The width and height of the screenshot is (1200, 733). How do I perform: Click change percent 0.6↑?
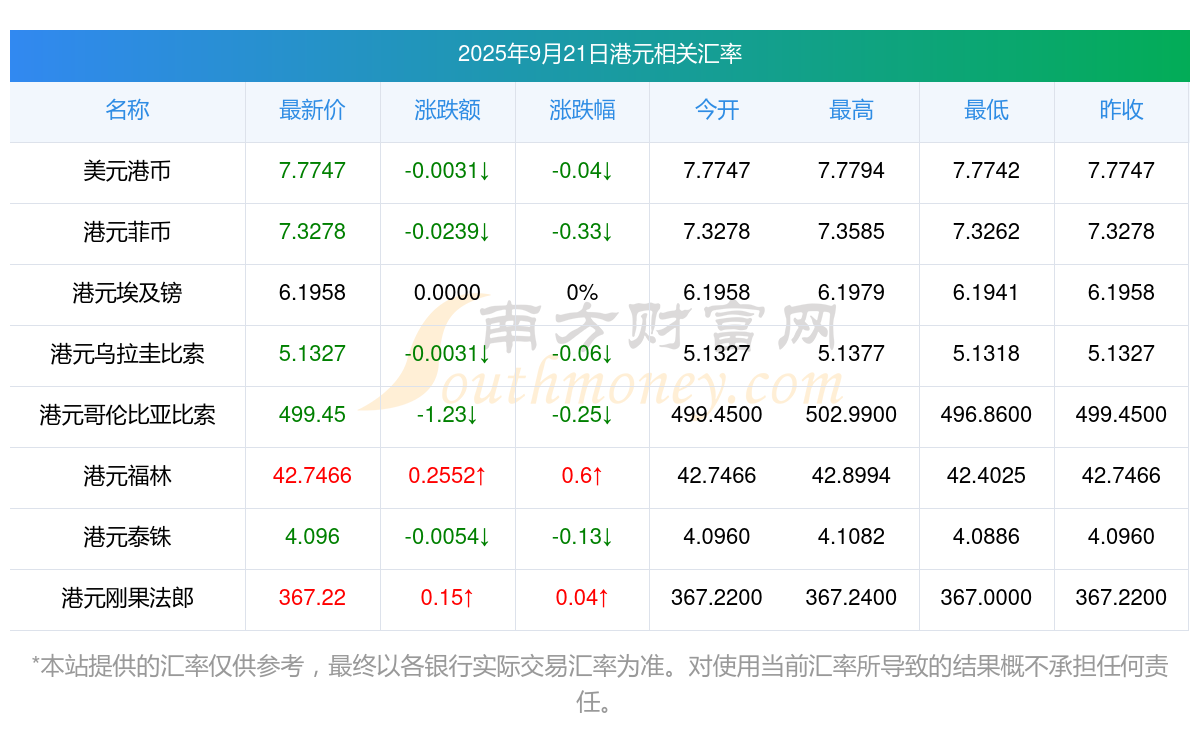tap(582, 476)
